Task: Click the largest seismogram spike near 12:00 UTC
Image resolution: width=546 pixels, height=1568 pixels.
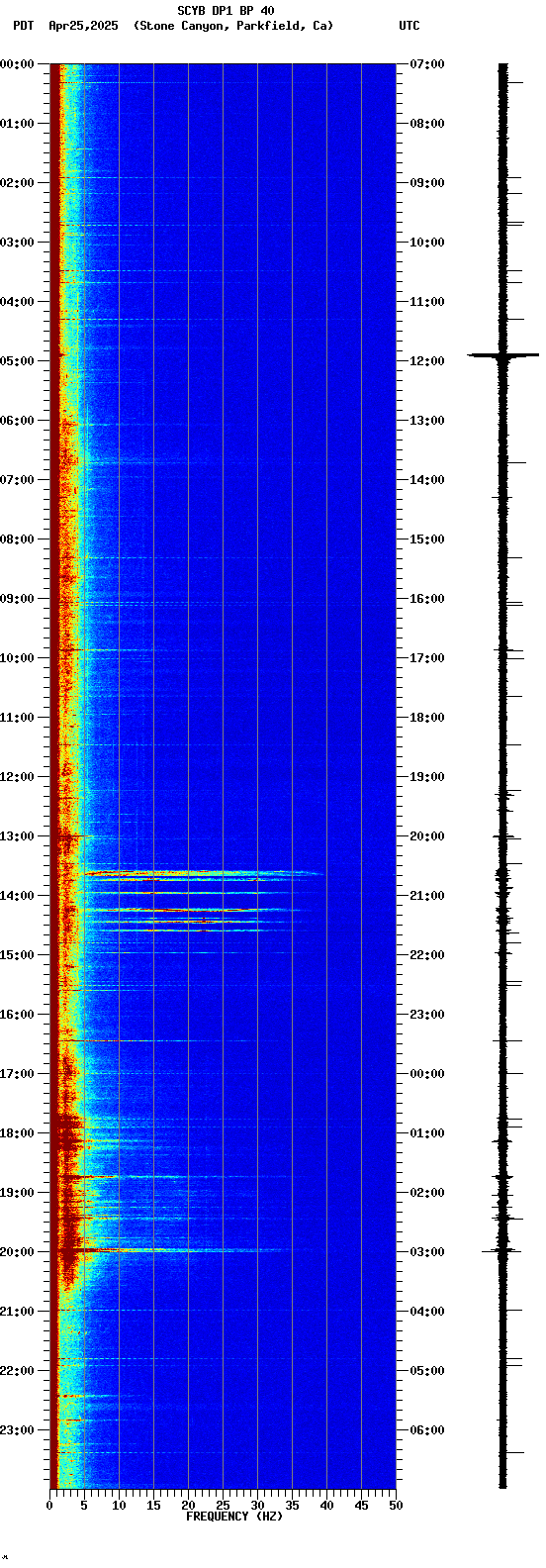Action: [x=503, y=354]
